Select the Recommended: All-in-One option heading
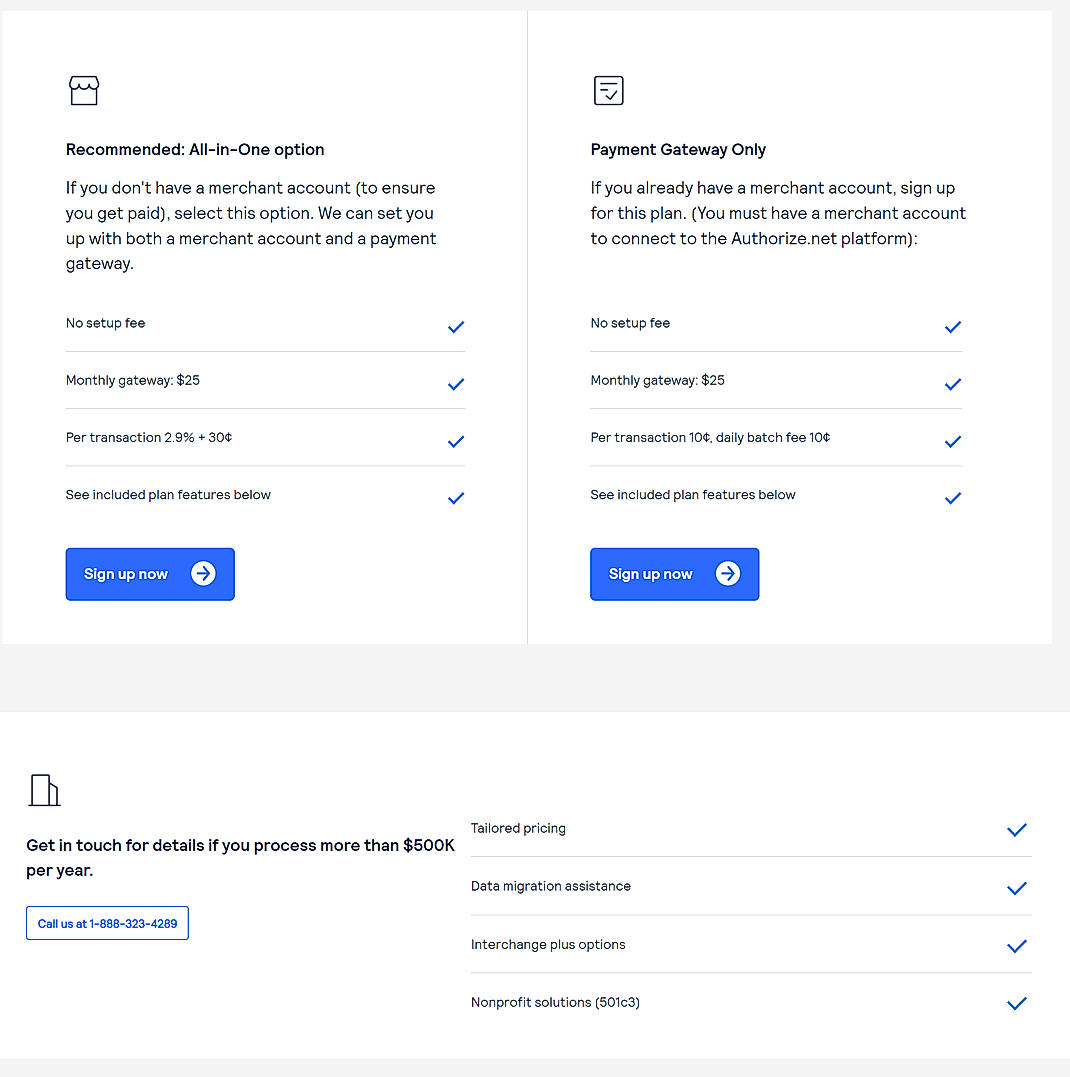 pos(195,149)
